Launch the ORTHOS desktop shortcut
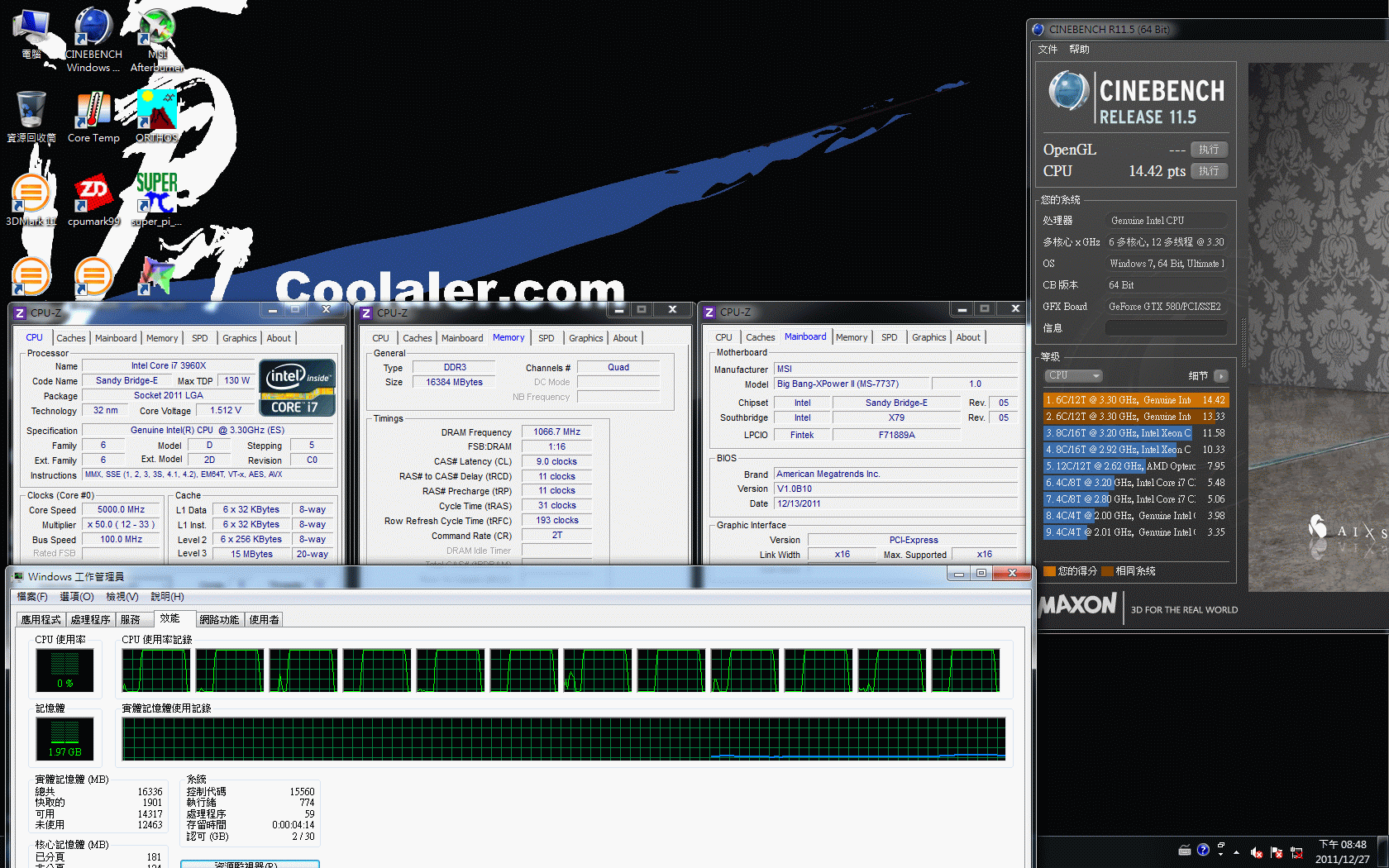This screenshot has width=1389, height=868. click(x=156, y=116)
